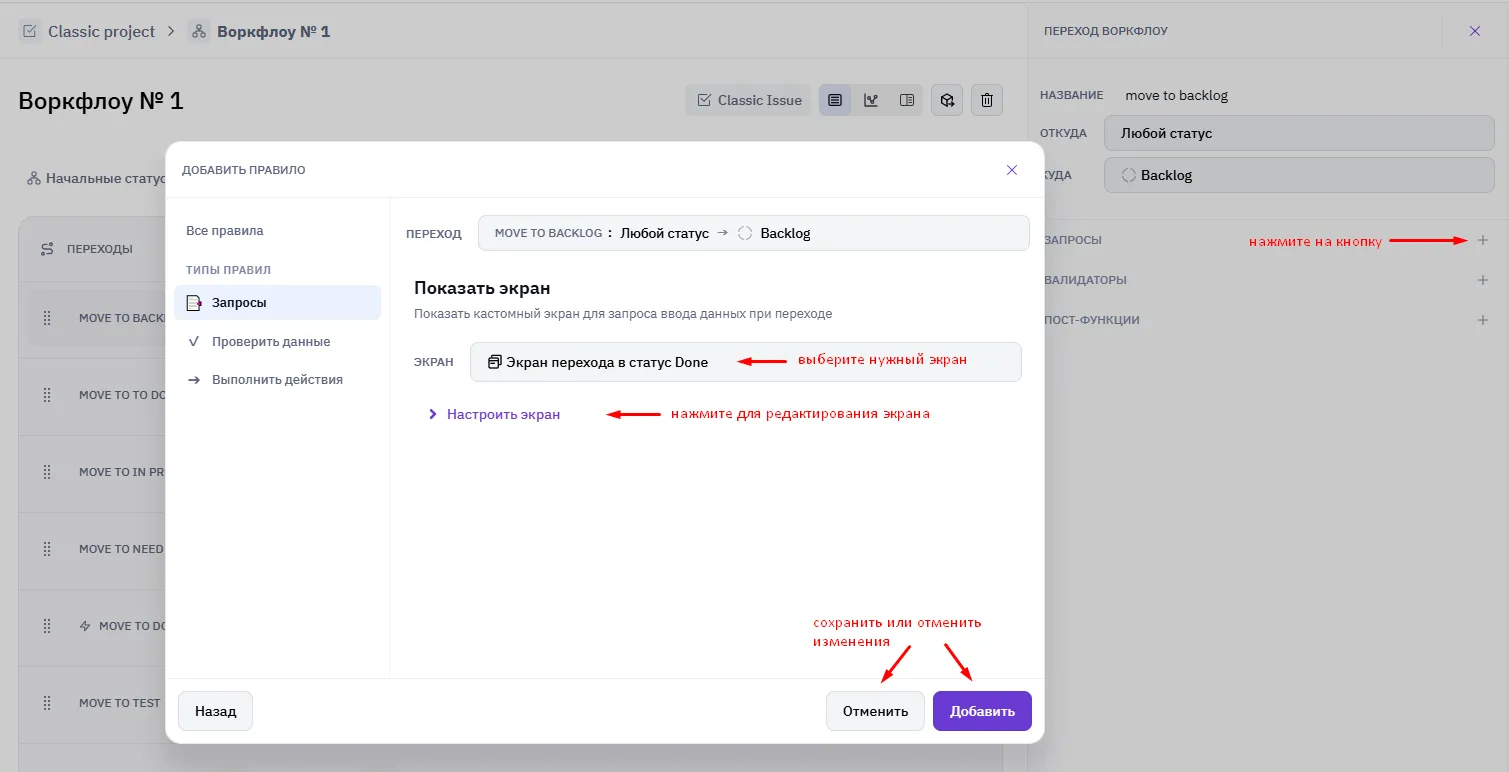Click the Добавить button
This screenshot has height=772, width=1509.
coord(982,711)
